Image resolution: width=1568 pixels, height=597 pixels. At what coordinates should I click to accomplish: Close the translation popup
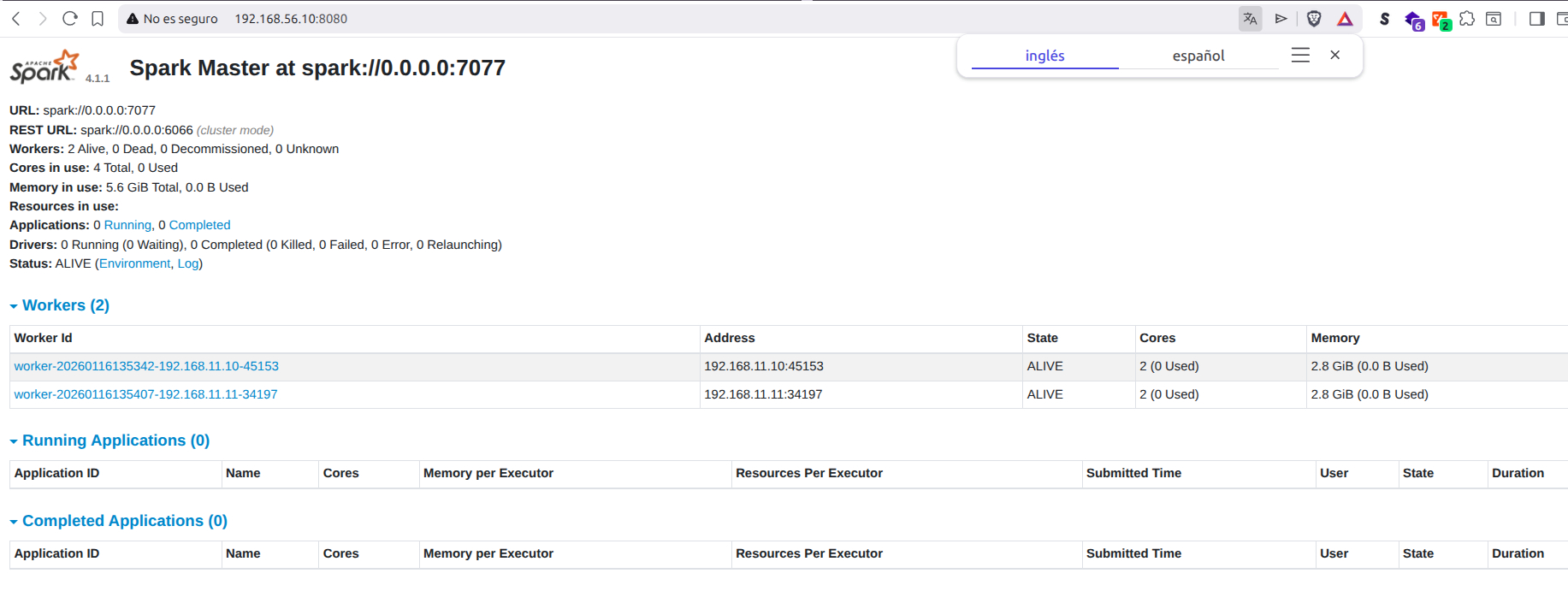pos(1334,55)
